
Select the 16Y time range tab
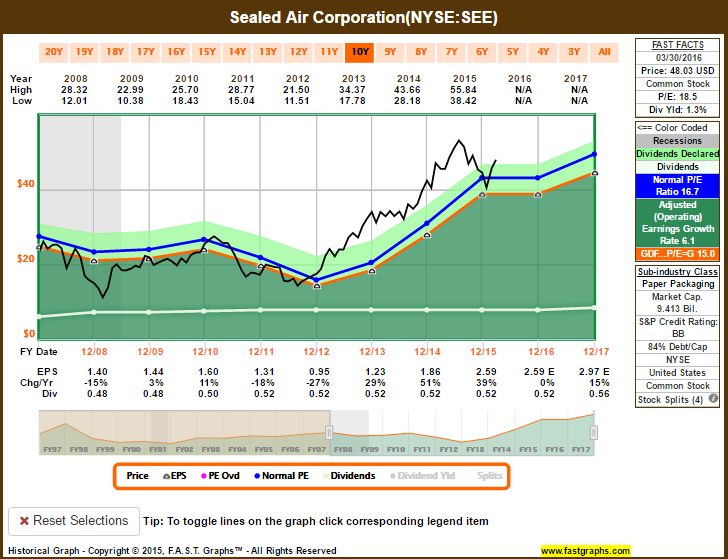pos(176,52)
